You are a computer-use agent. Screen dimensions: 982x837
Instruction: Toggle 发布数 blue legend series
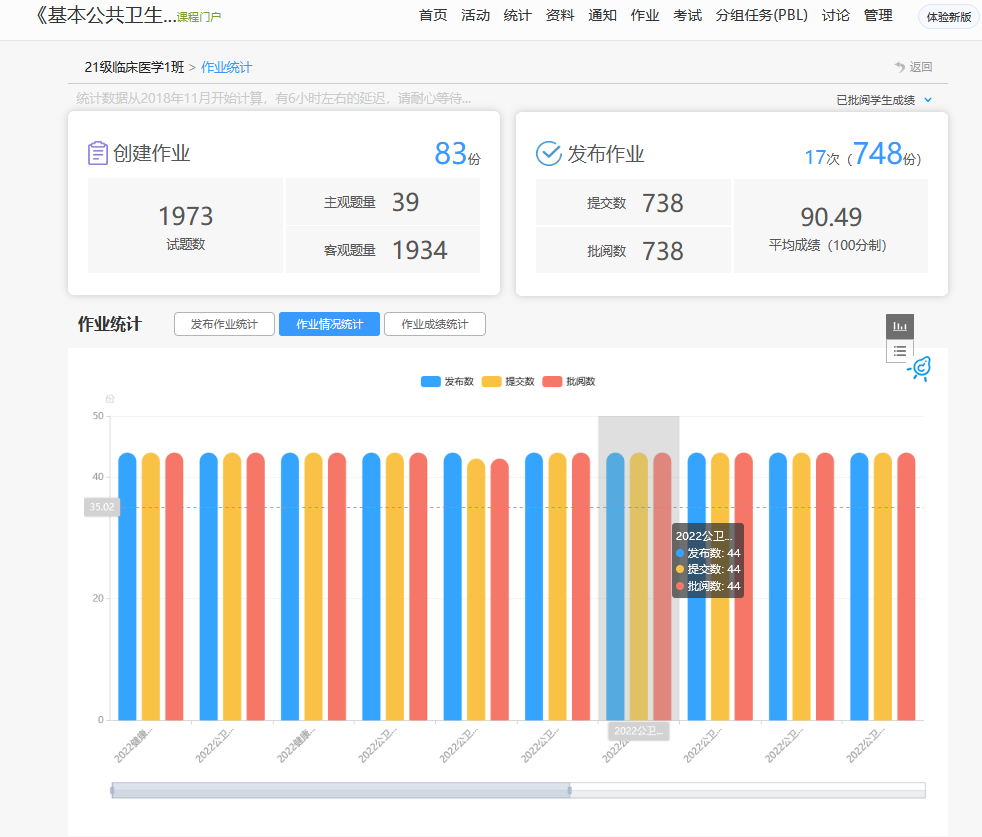447,381
